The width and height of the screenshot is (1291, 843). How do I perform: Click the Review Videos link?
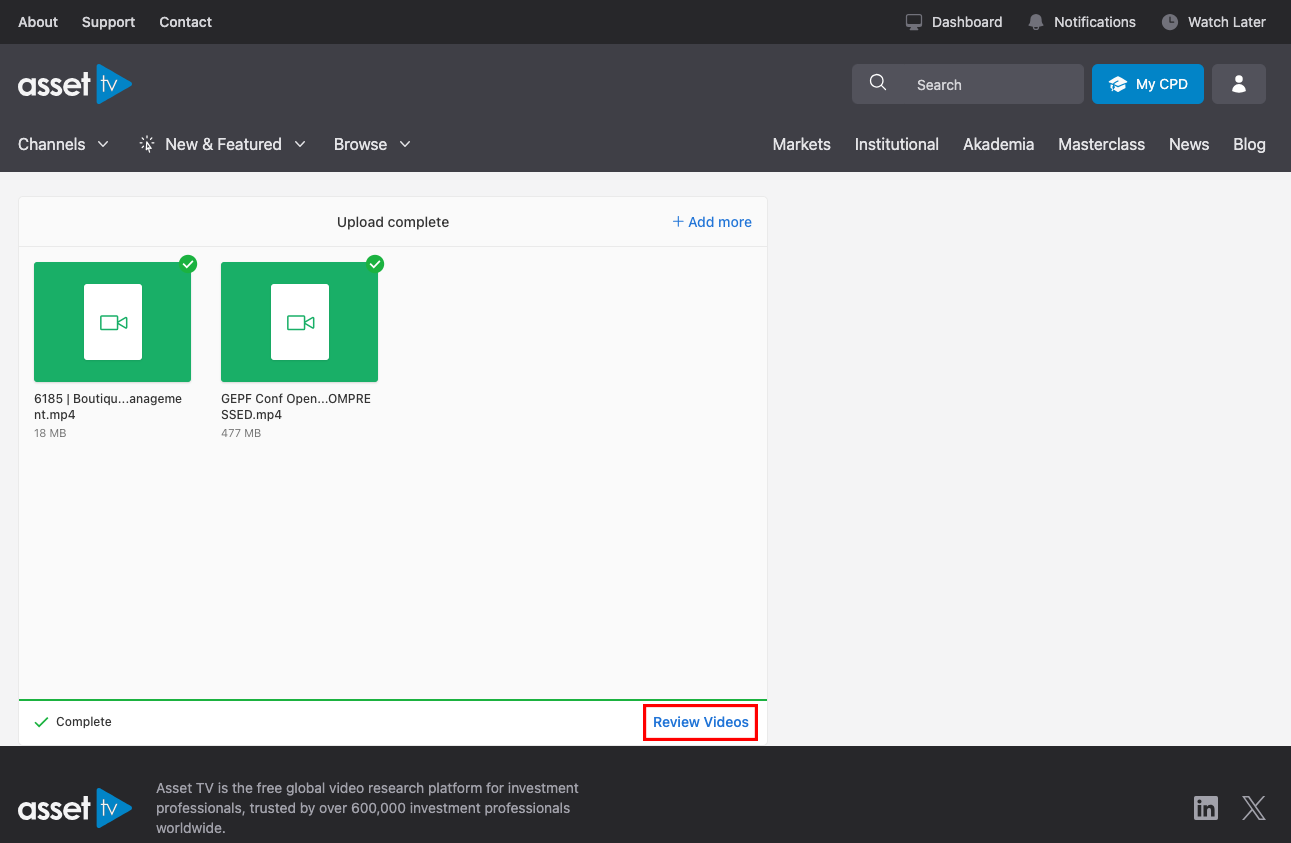click(x=700, y=722)
